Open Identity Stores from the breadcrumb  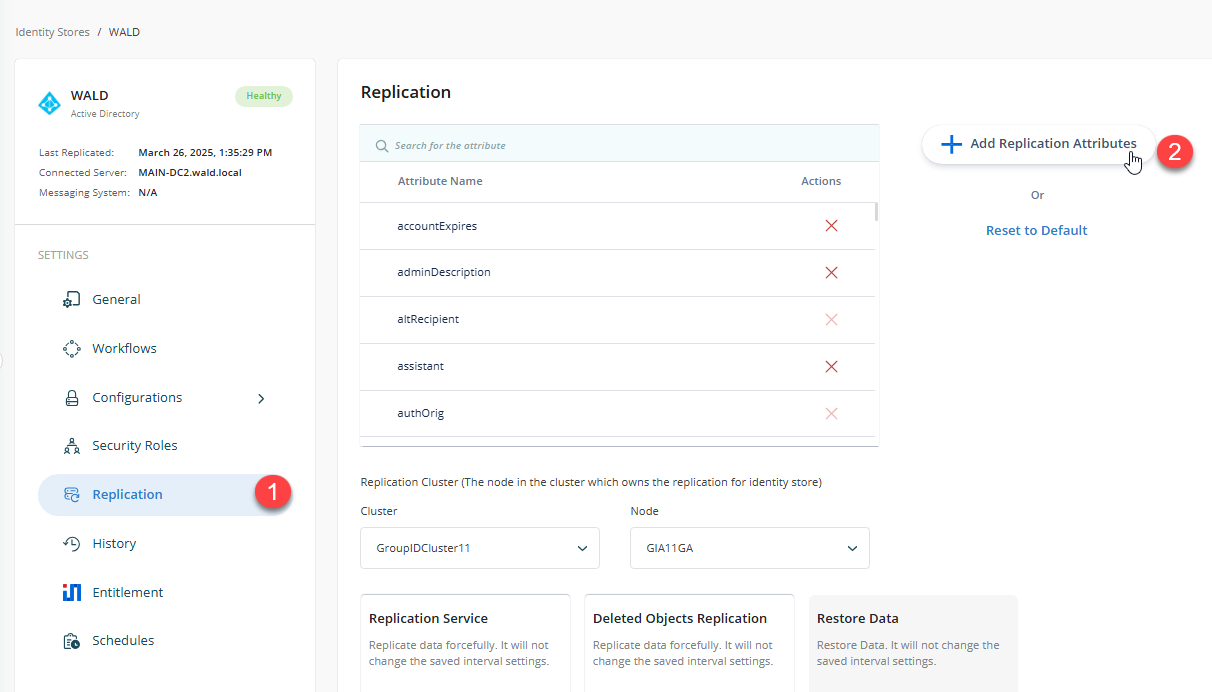pyautogui.click(x=52, y=31)
